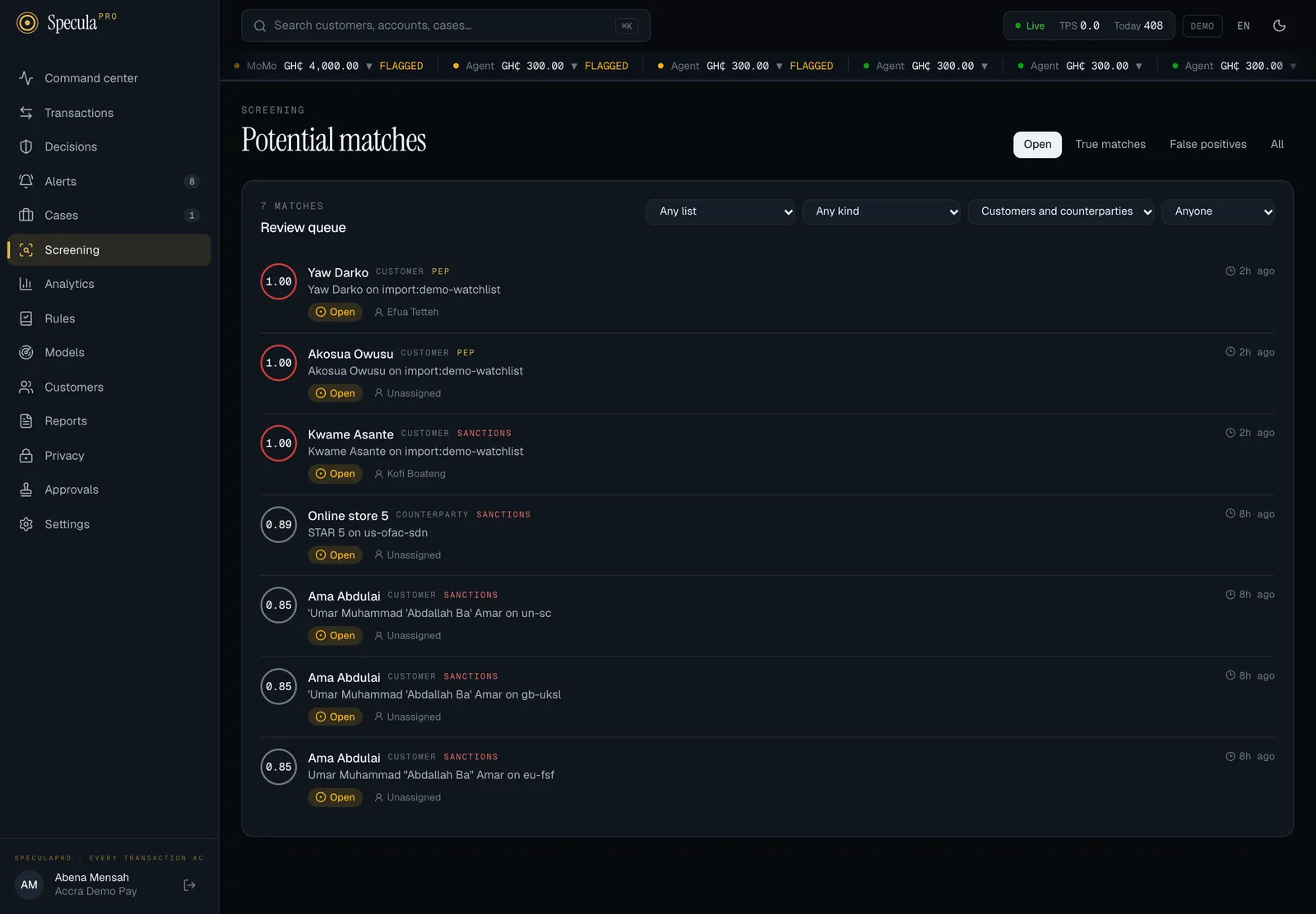Click the 0.85 score for the un-sc match

pos(279,605)
